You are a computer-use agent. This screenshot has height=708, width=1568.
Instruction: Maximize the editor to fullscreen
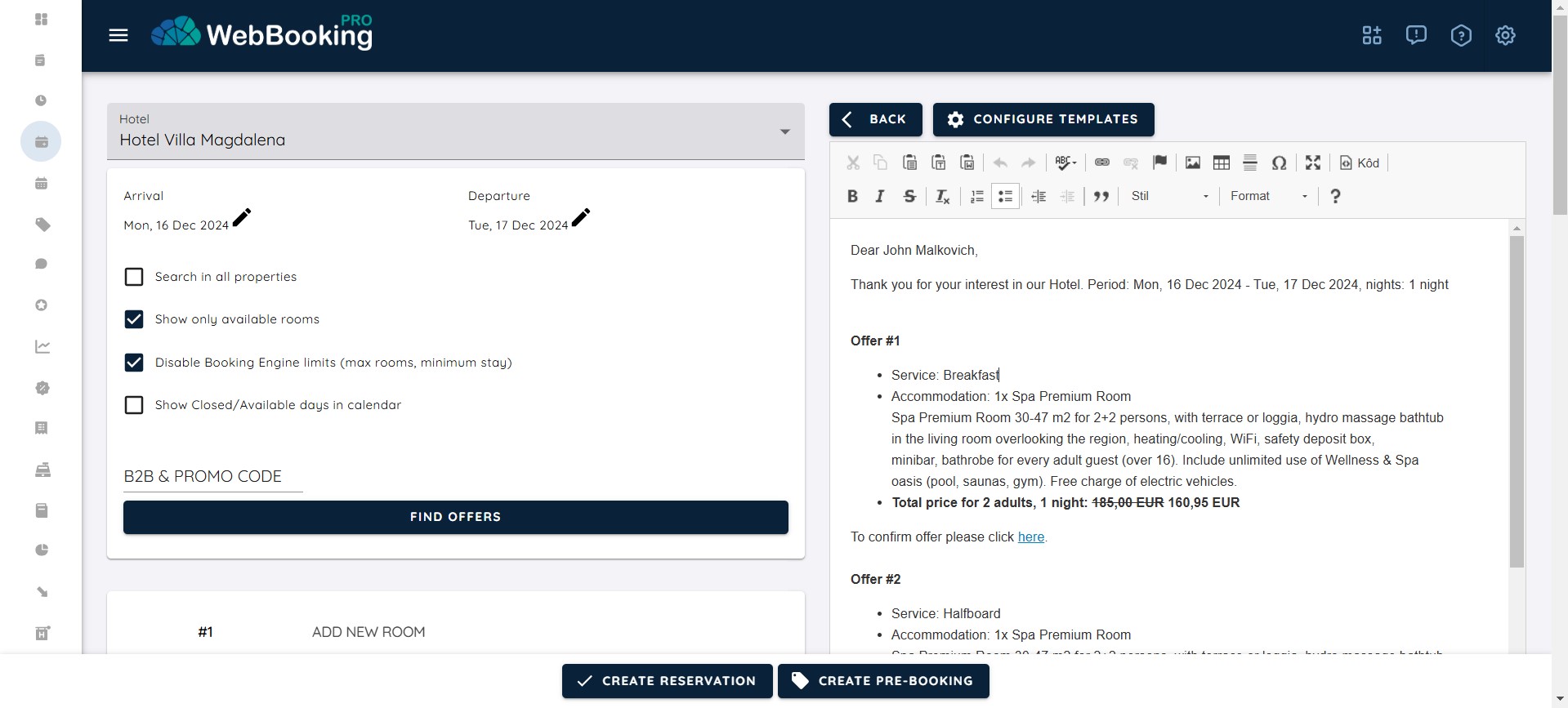click(x=1312, y=163)
